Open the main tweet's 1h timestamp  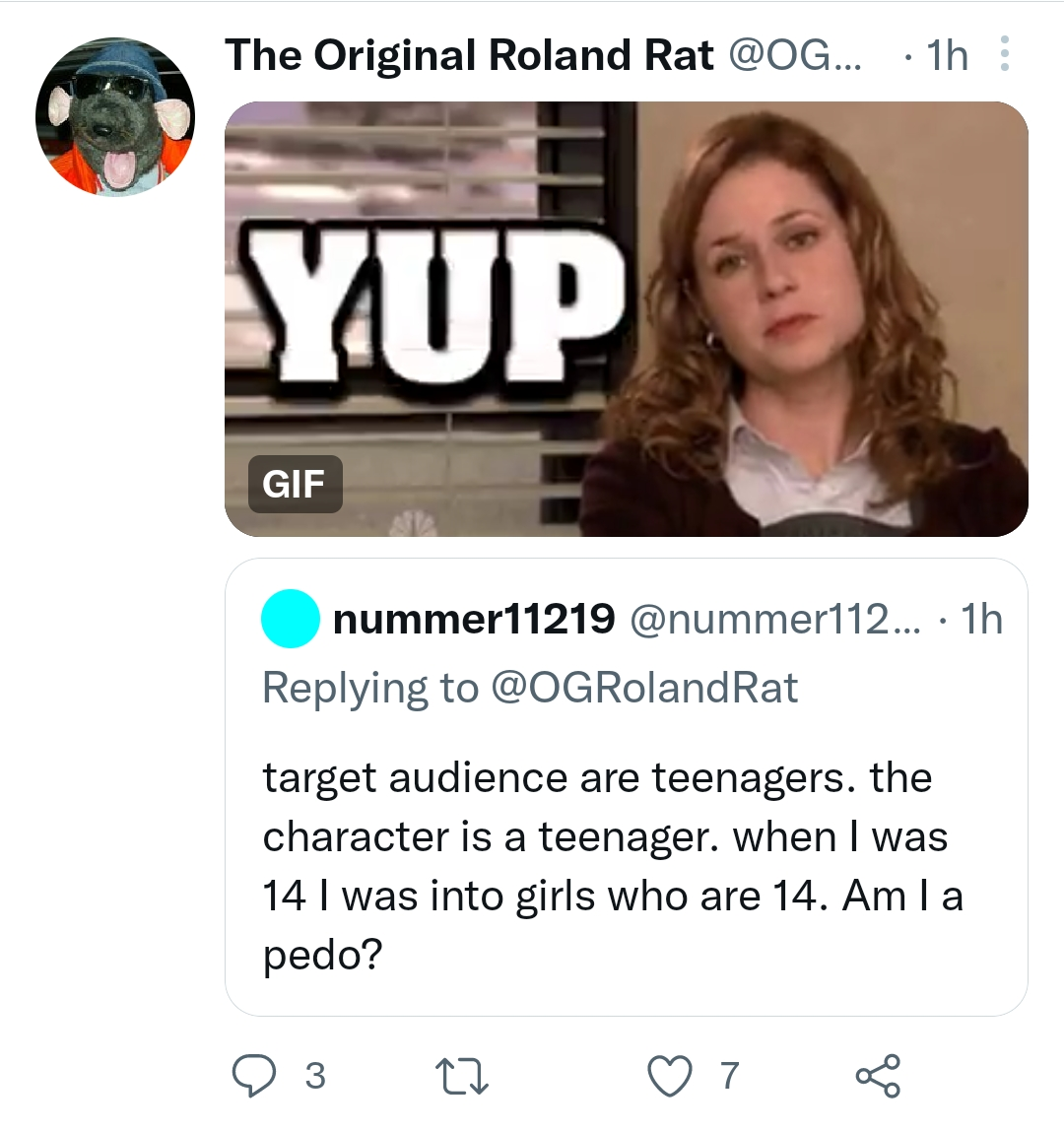pos(948,55)
